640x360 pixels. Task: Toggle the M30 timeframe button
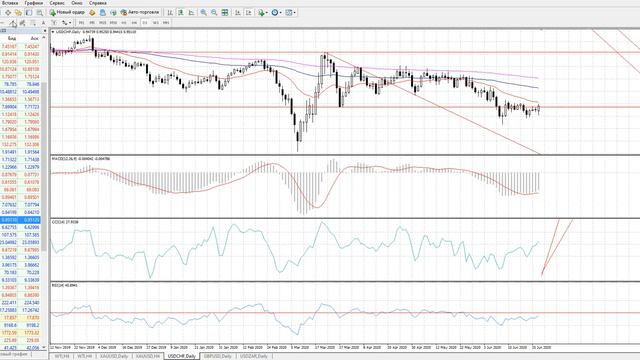113,23
